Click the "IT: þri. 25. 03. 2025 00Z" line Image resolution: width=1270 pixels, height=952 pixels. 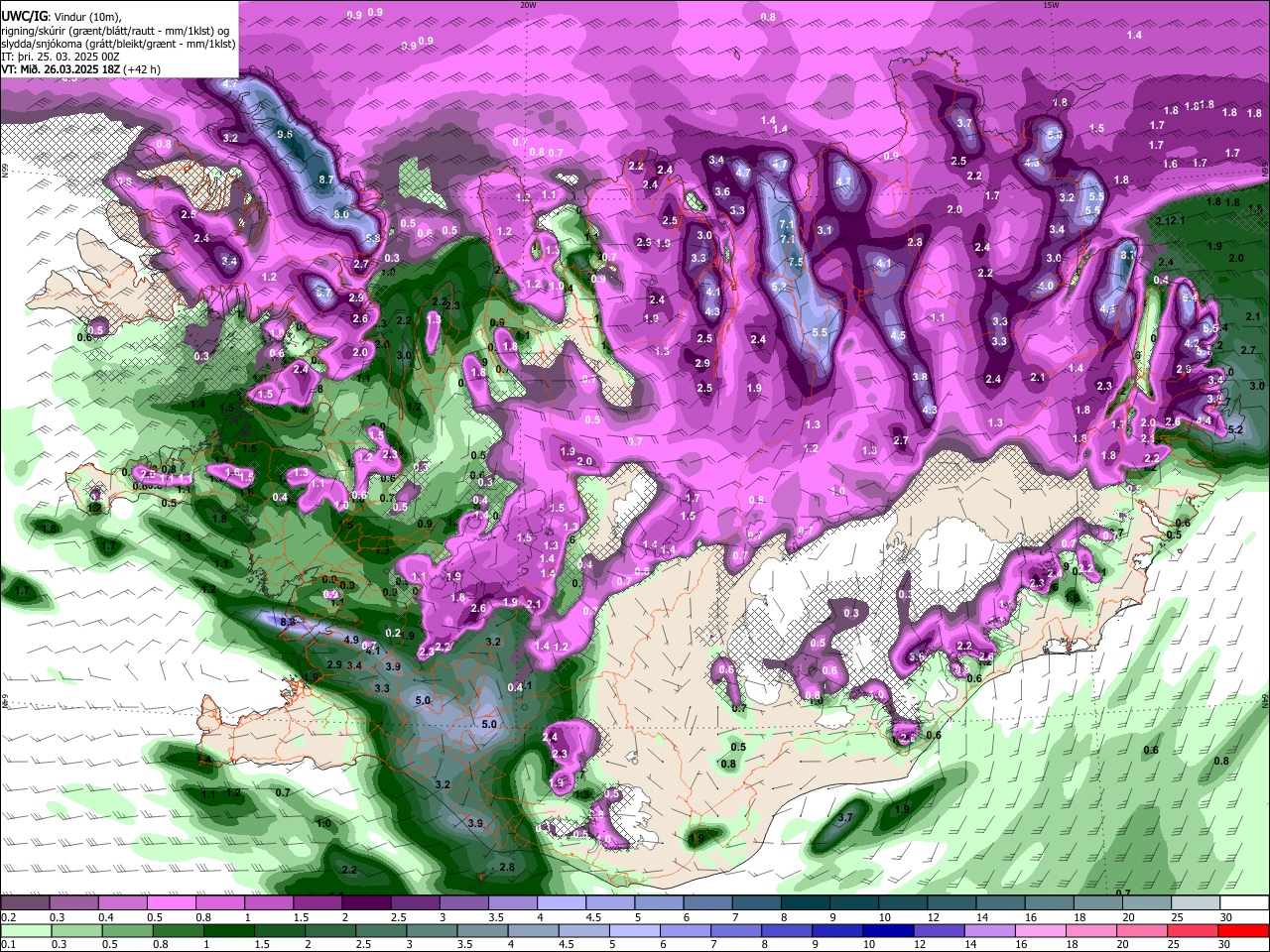(x=61, y=57)
